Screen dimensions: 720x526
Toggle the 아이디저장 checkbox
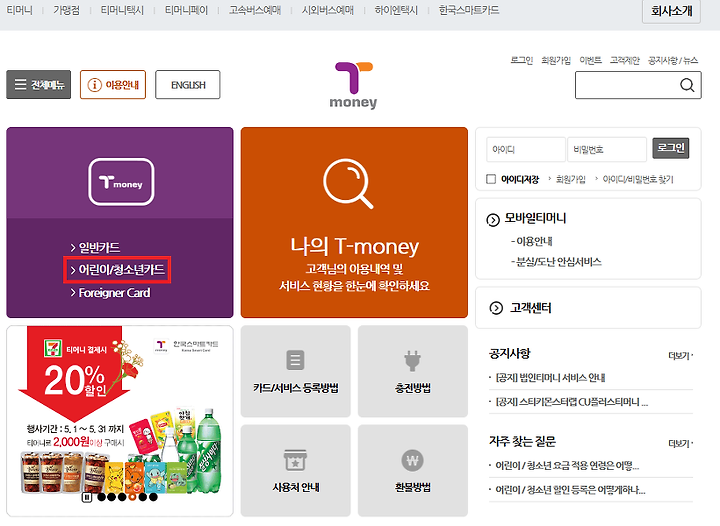[x=491, y=179]
